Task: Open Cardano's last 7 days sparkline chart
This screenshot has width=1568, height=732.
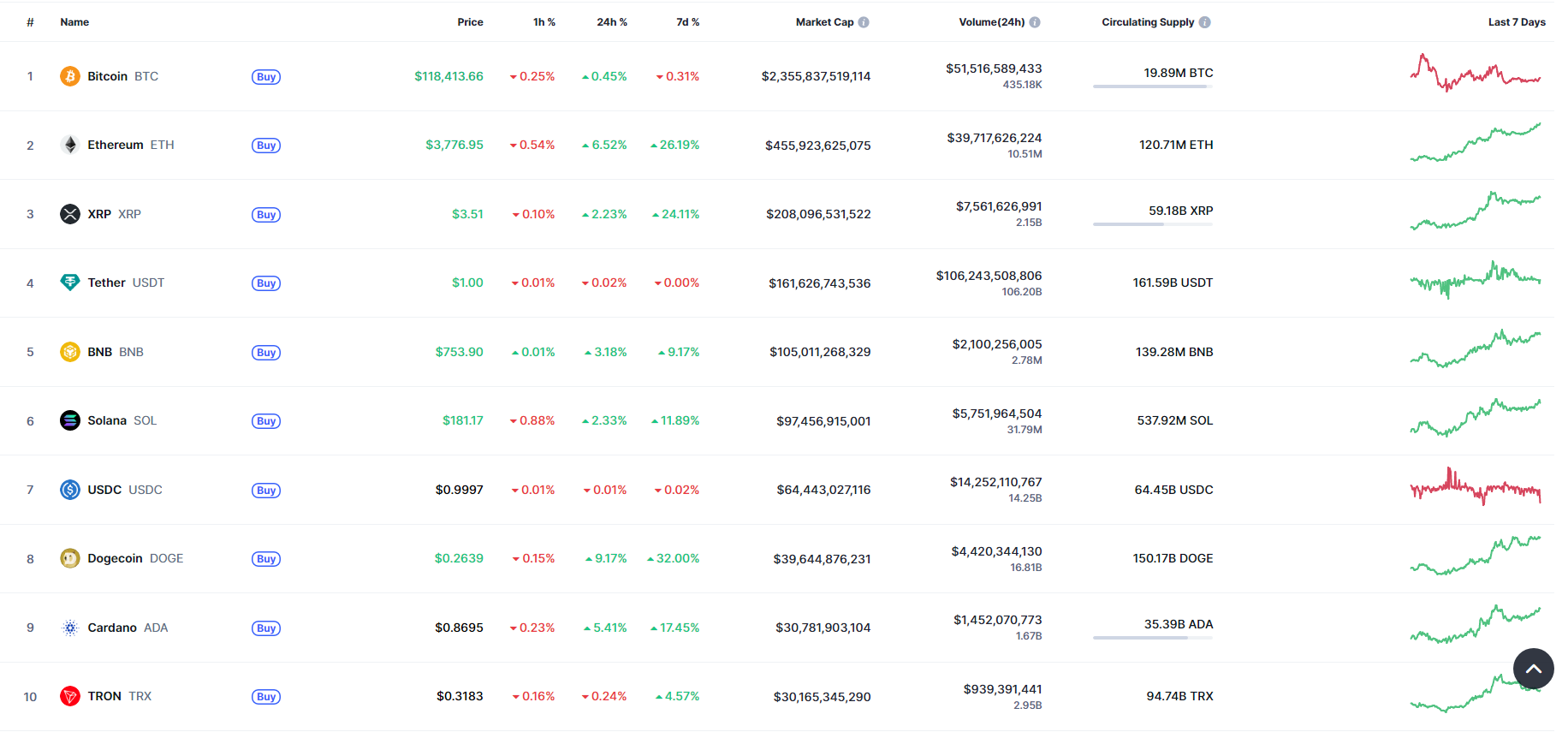Action: click(1476, 624)
